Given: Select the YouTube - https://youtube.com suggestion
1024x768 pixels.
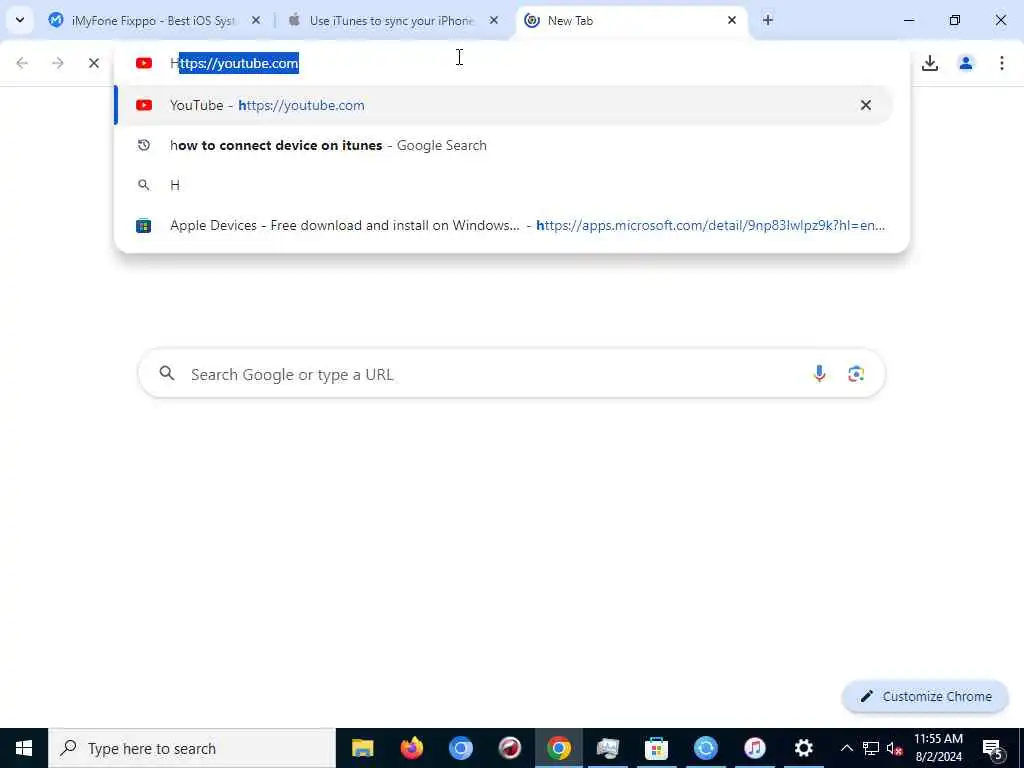Looking at the screenshot, I should pyautogui.click(x=504, y=105).
